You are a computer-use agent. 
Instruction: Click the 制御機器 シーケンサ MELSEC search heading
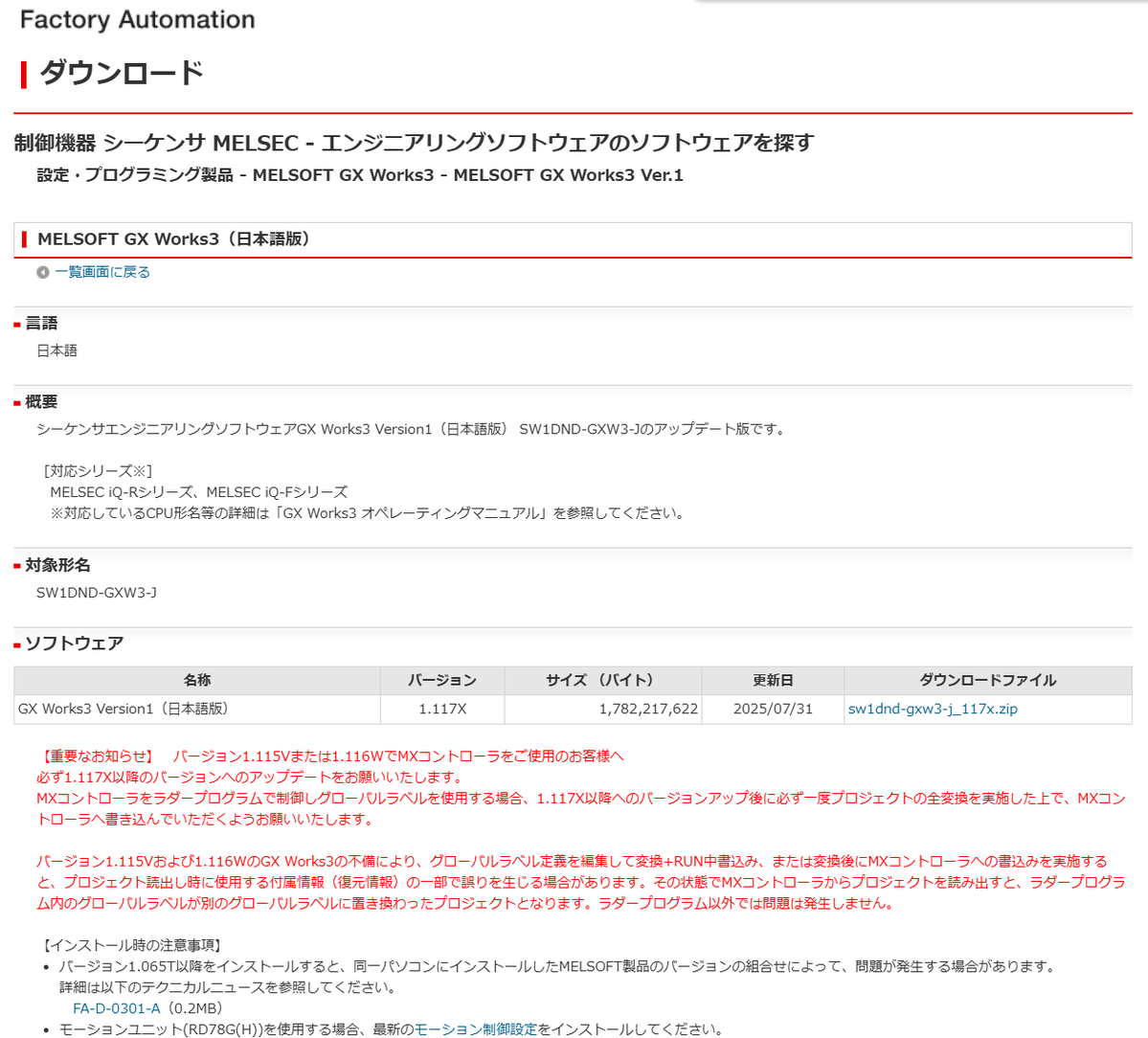point(414,144)
